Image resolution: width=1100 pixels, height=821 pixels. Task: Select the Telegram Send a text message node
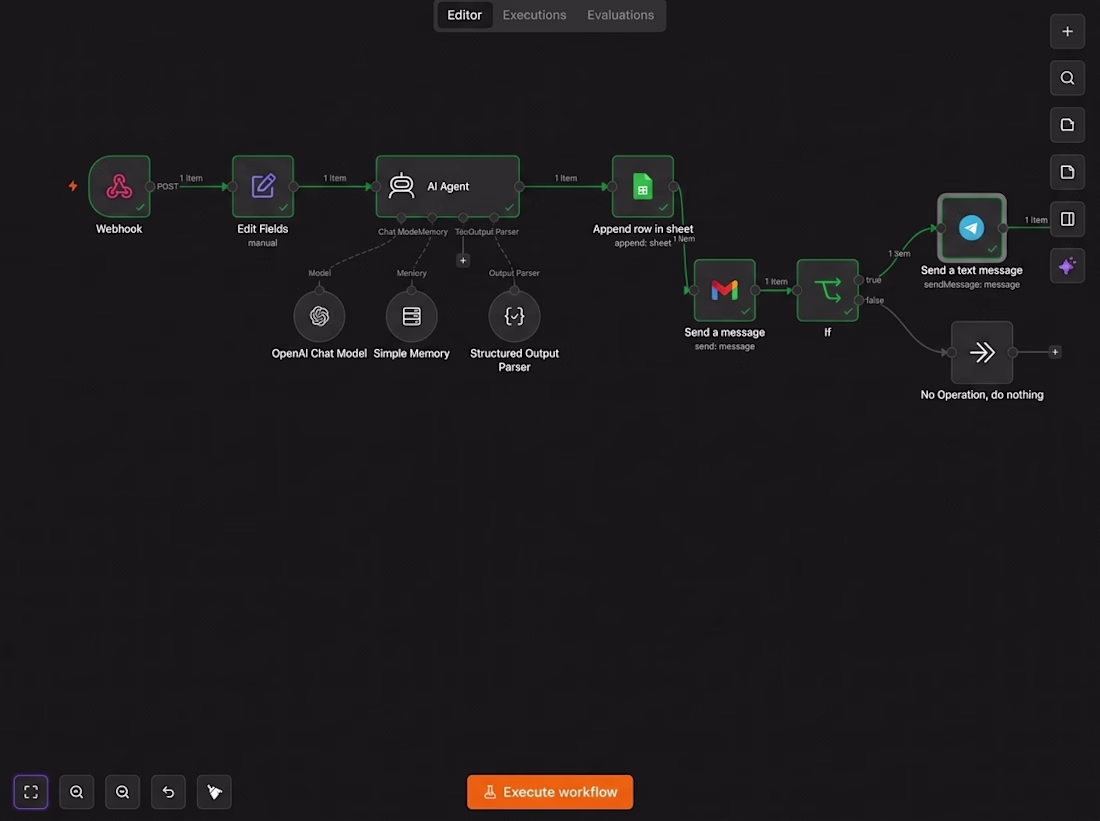(972, 228)
